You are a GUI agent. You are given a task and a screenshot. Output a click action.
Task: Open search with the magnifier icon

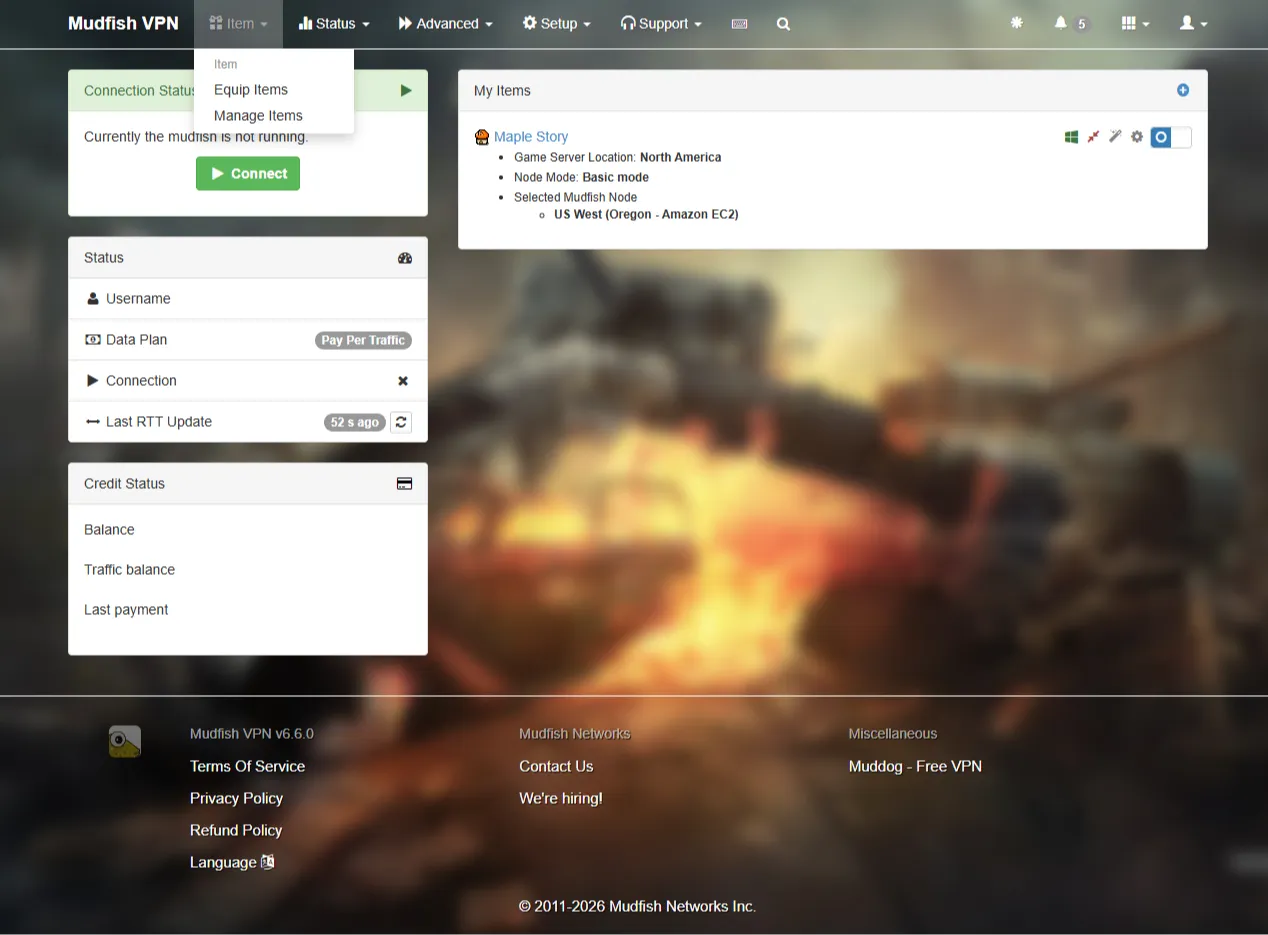783,24
